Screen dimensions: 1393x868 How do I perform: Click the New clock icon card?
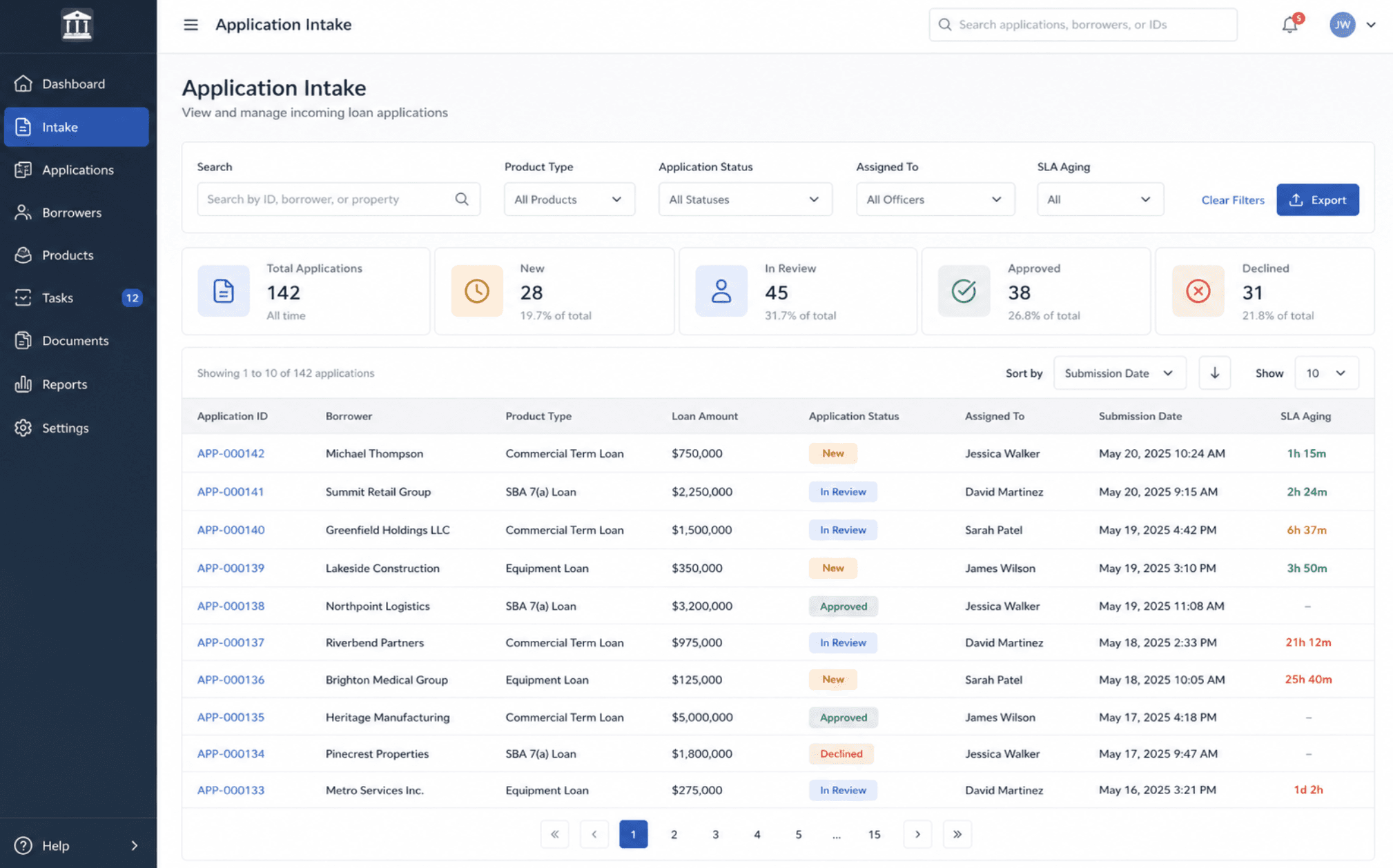tap(477, 291)
